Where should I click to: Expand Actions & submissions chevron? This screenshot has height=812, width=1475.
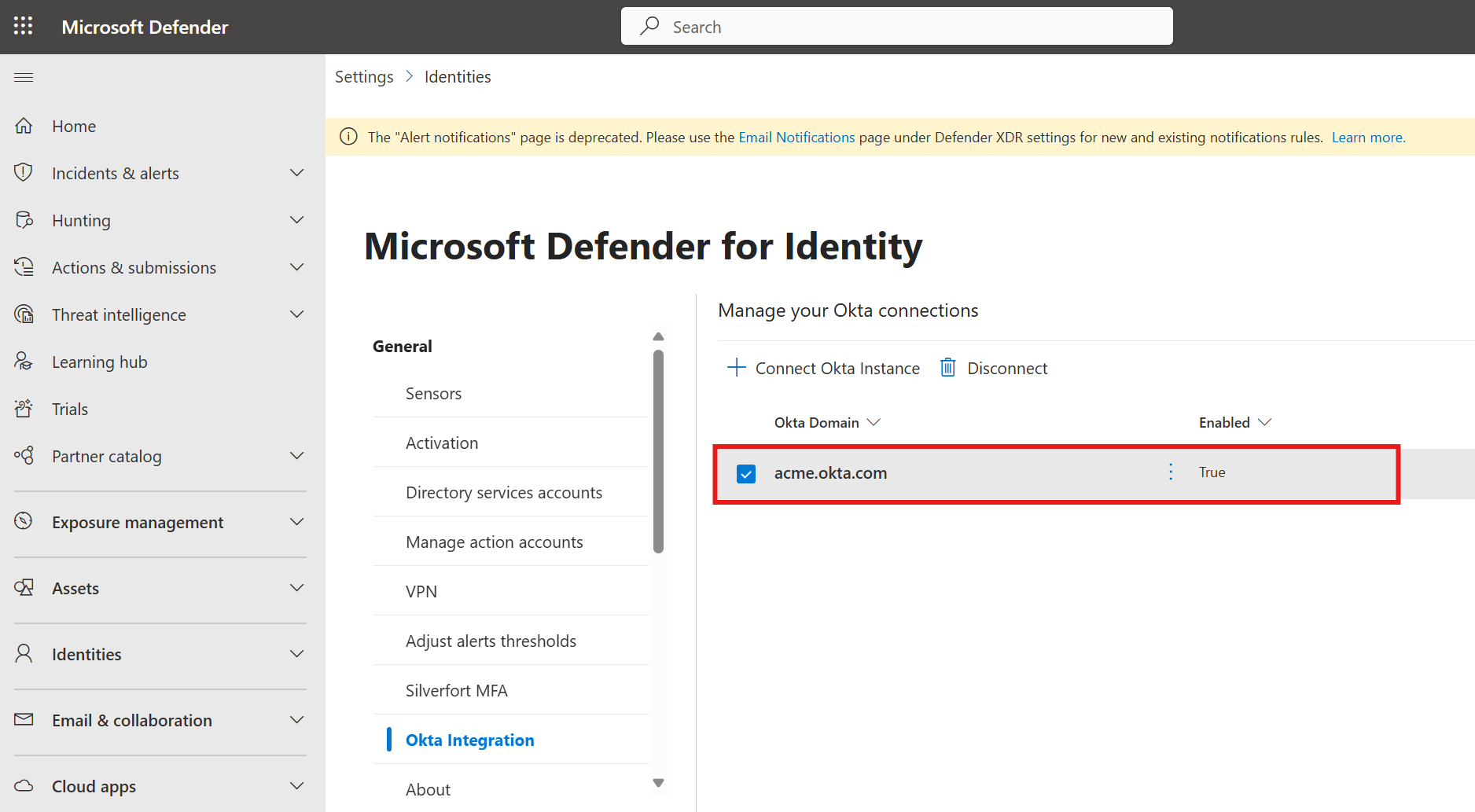[x=296, y=267]
